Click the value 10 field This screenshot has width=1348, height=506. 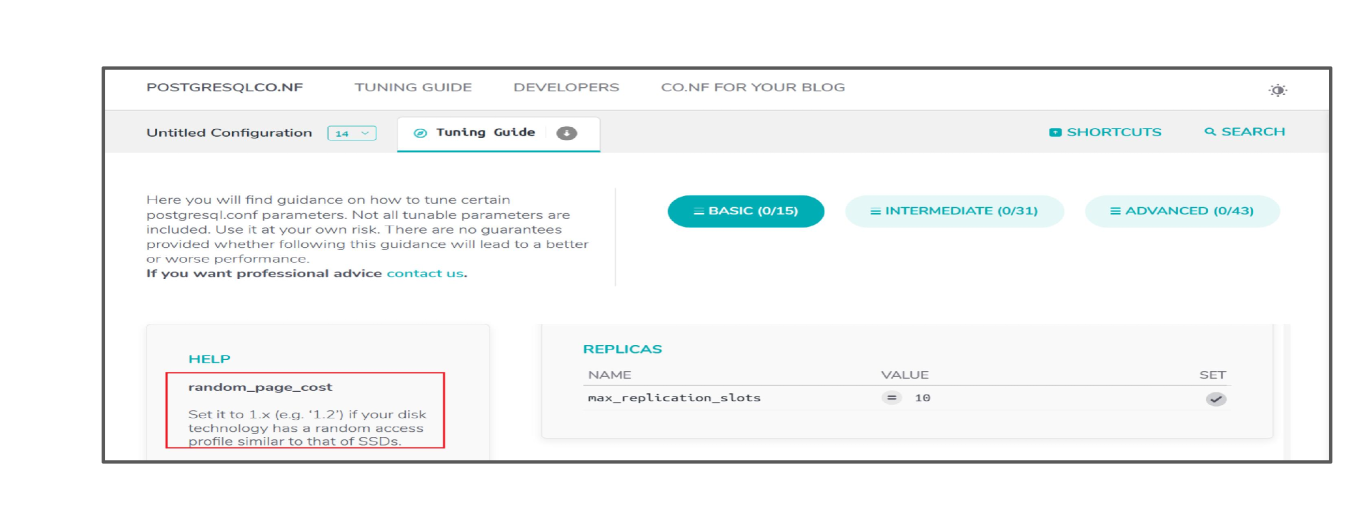pos(923,398)
